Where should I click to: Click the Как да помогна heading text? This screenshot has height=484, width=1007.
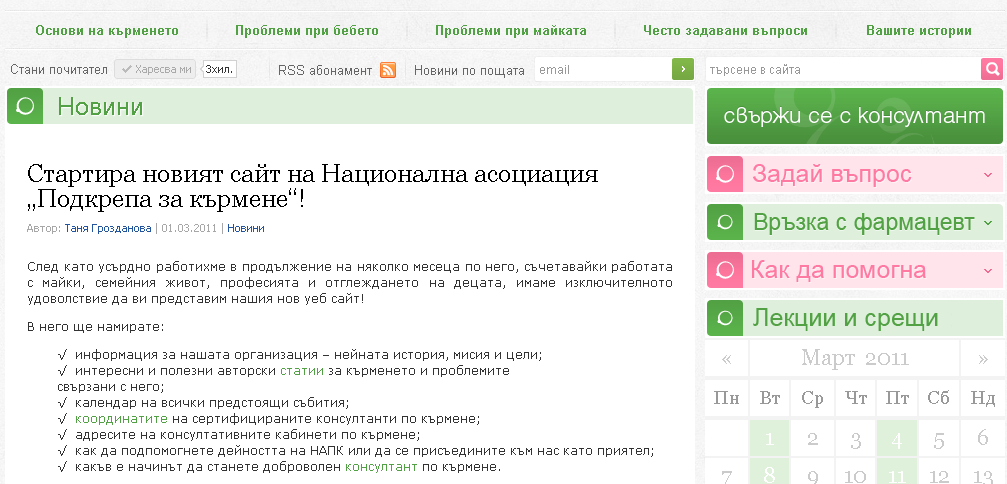coord(838,270)
